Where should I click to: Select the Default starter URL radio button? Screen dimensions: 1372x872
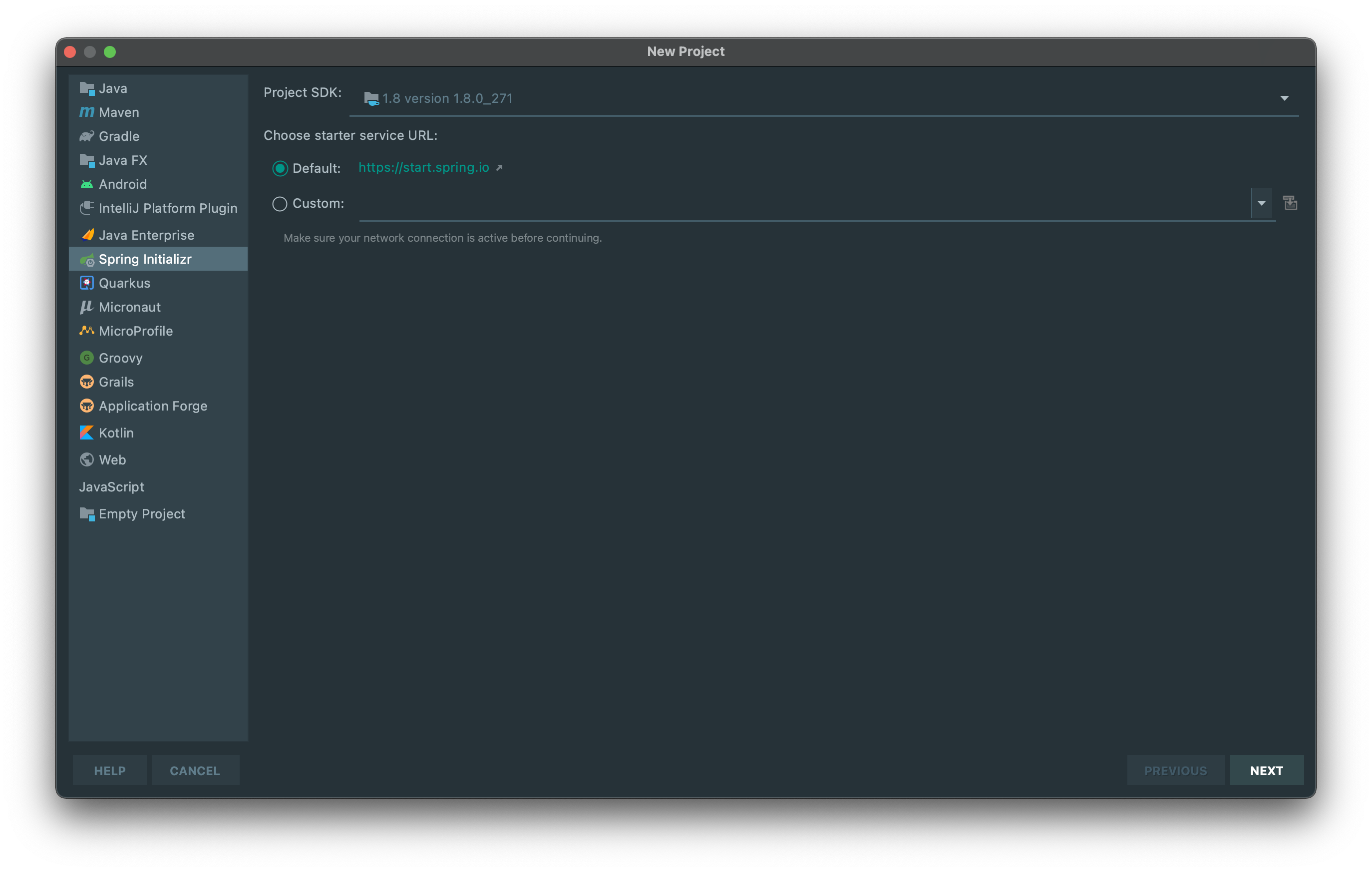pos(280,168)
